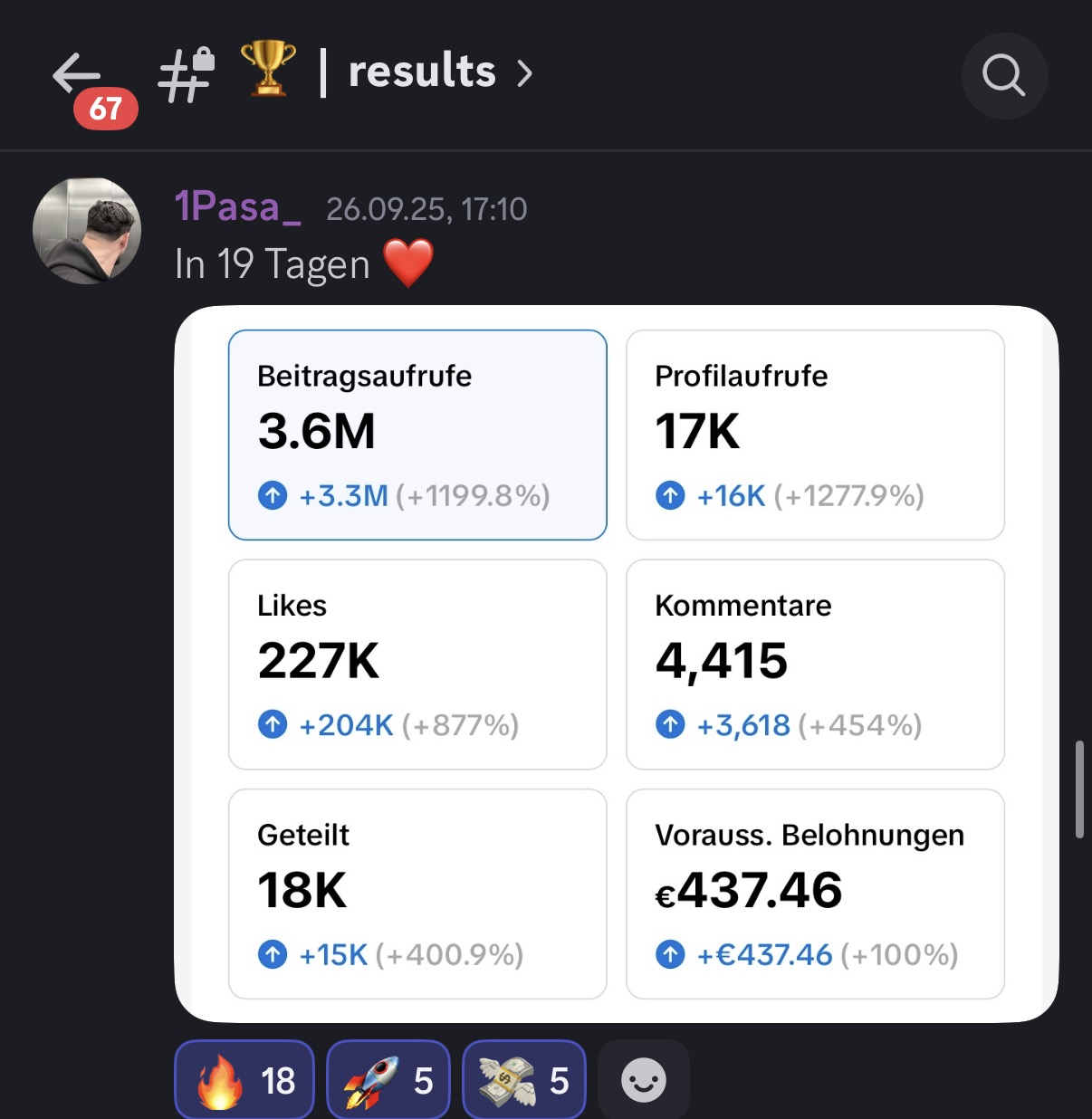The image size is (1092, 1119).
Task: Tap the 67 unread notifications badge
Action: click(106, 109)
